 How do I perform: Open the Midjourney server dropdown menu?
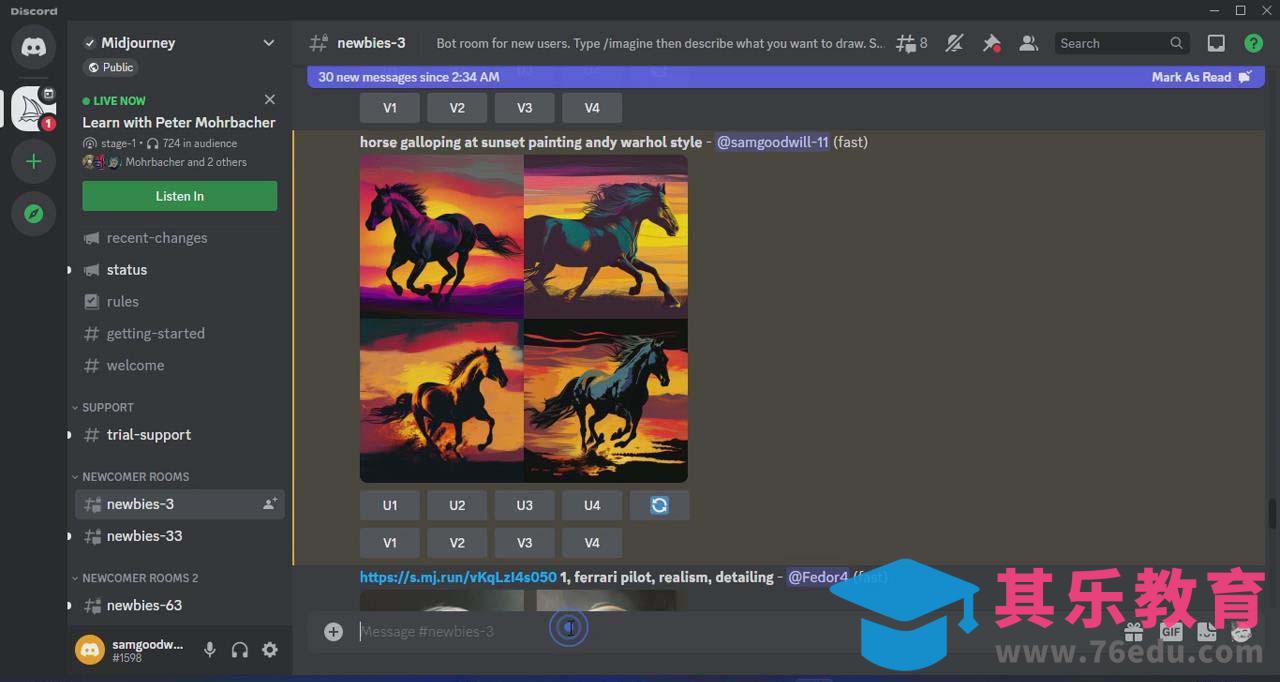click(x=268, y=43)
